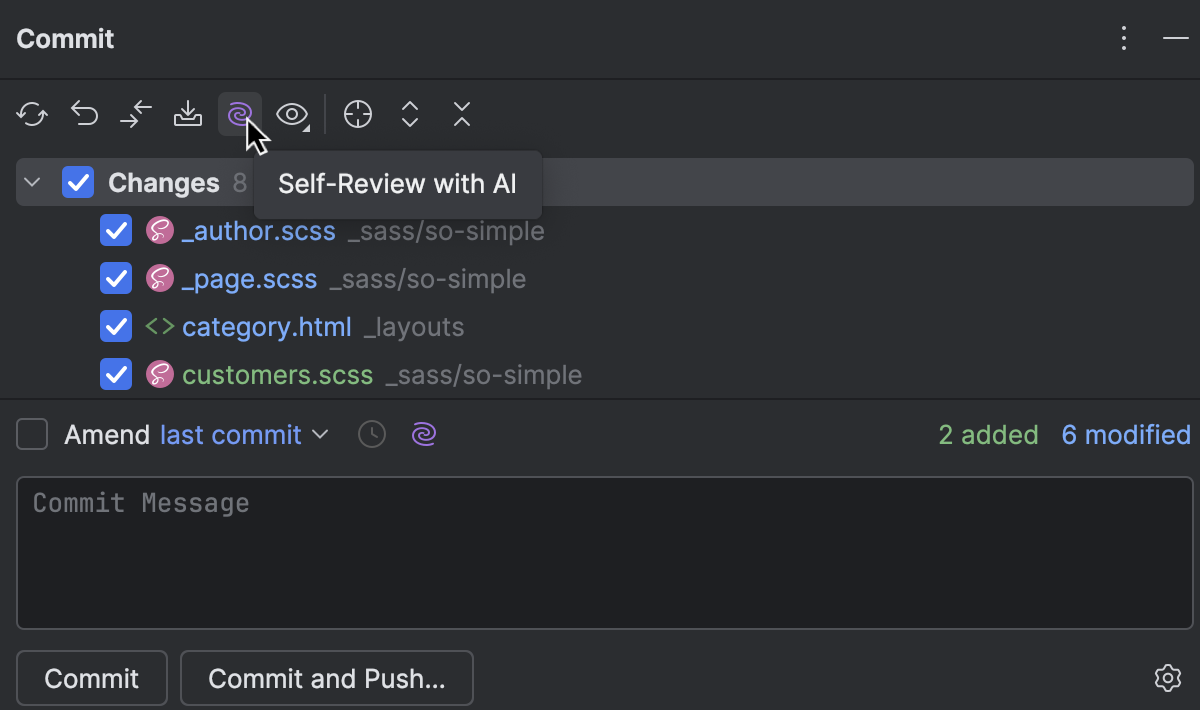Click into the Commit Message field
Image resolution: width=1200 pixels, height=710 pixels.
604,553
